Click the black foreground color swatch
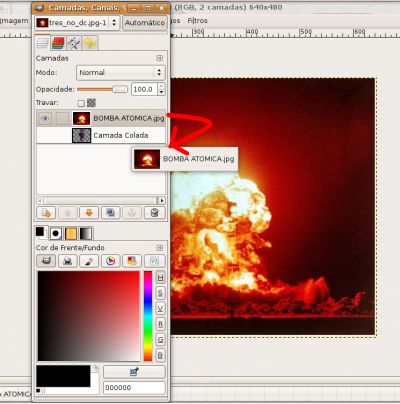Screen dimensions: 400x404 tap(63, 376)
